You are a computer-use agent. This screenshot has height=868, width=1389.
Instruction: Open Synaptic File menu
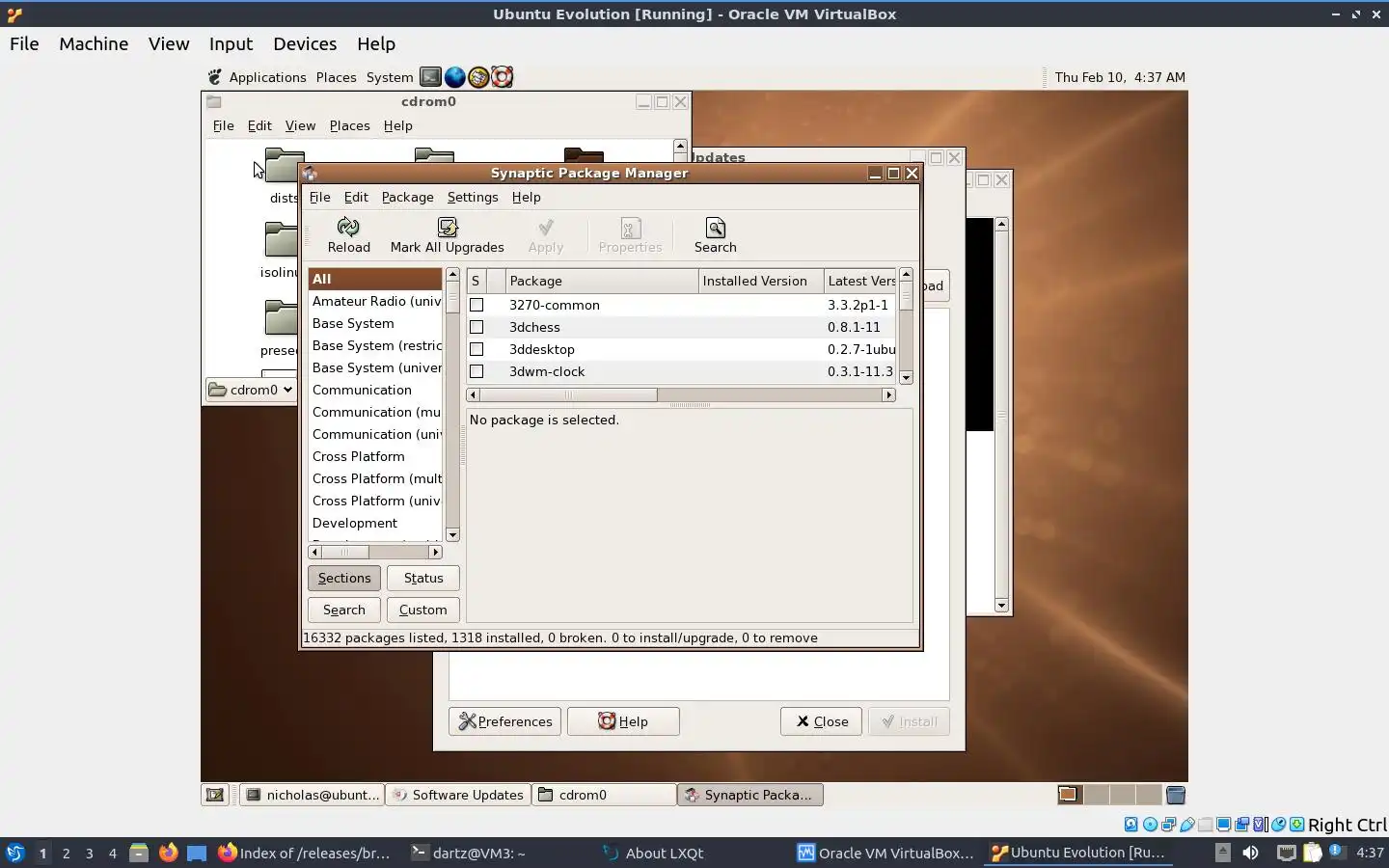(x=319, y=197)
